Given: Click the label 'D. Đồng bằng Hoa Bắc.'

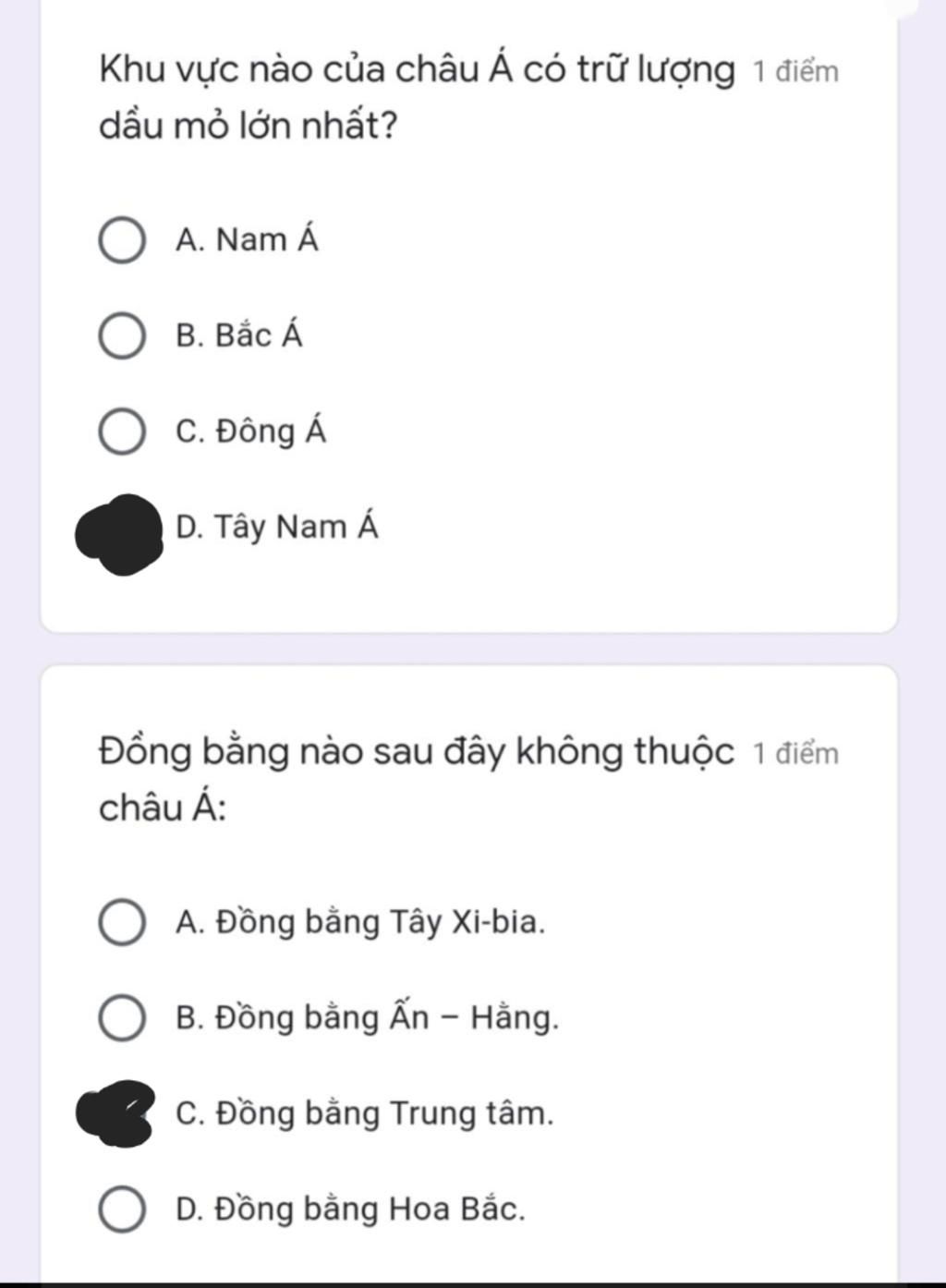Looking at the screenshot, I should pos(350,1209).
